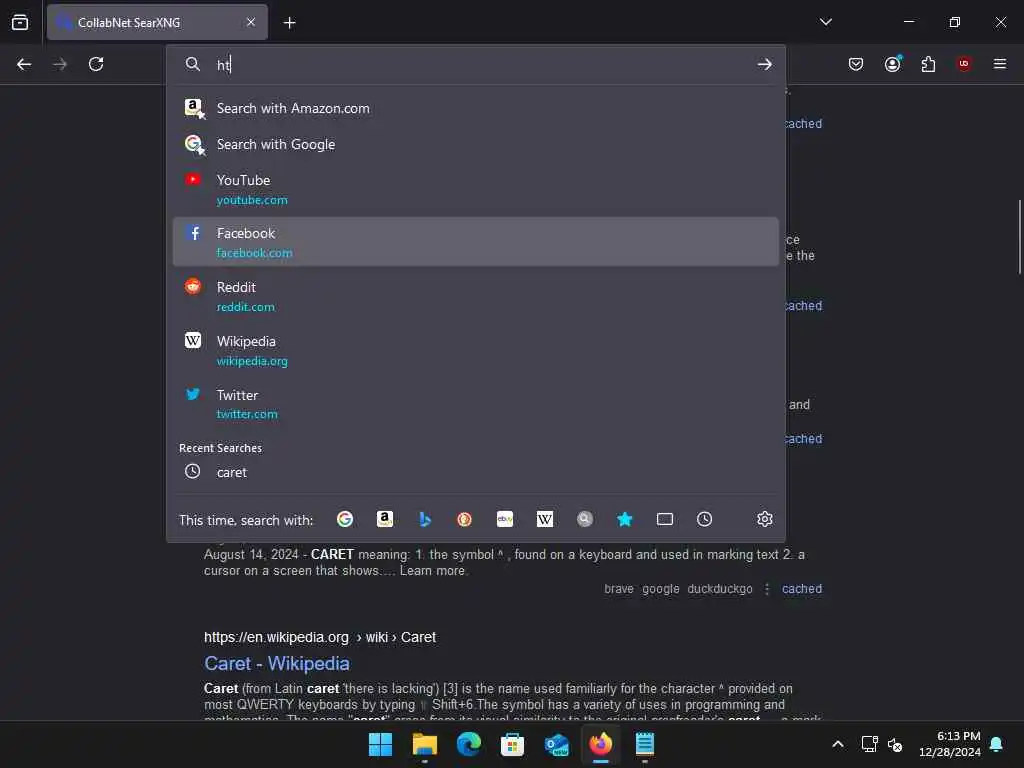
Task: Search this time with DuckDuckGo icon
Action: click(x=464, y=519)
